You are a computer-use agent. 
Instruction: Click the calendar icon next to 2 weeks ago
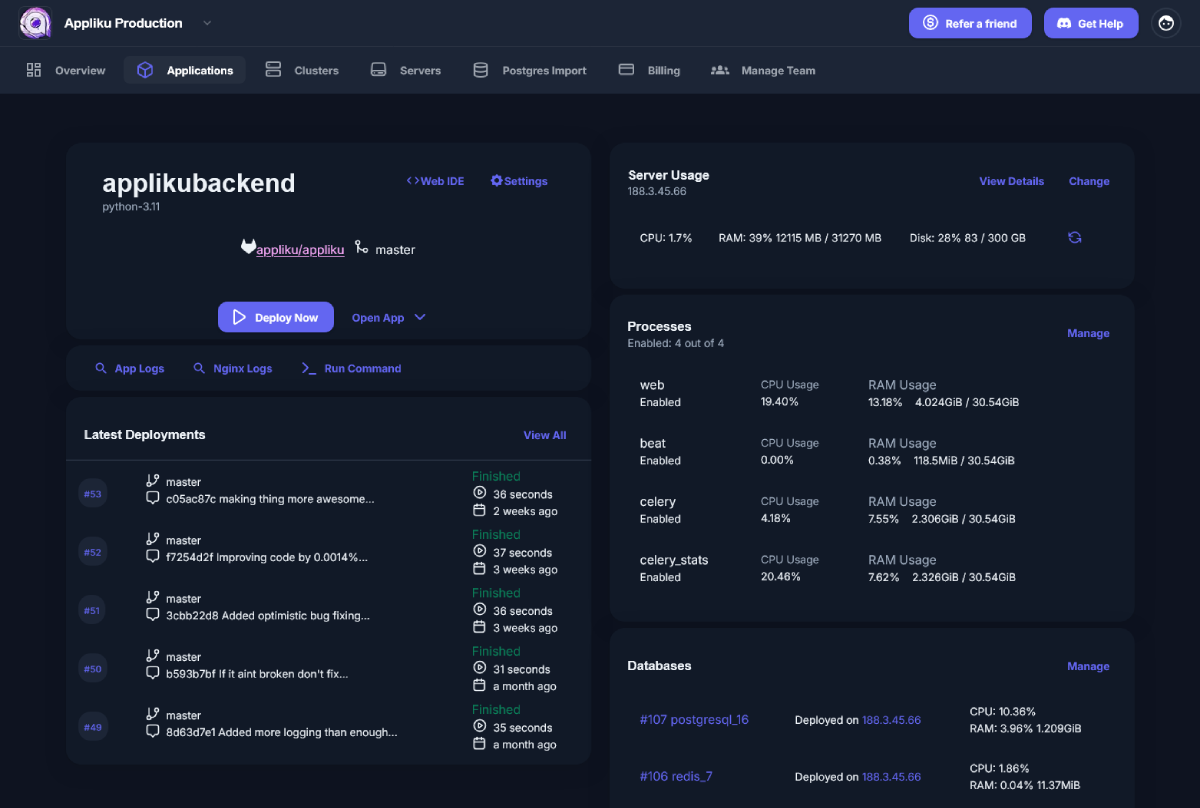tap(479, 510)
